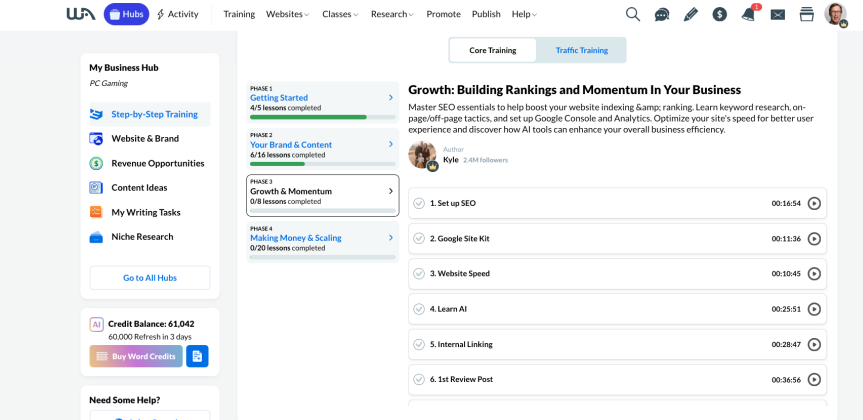This screenshot has width=863, height=420.
Task: Select Website & Brand sidebar label
Action: (x=145, y=139)
